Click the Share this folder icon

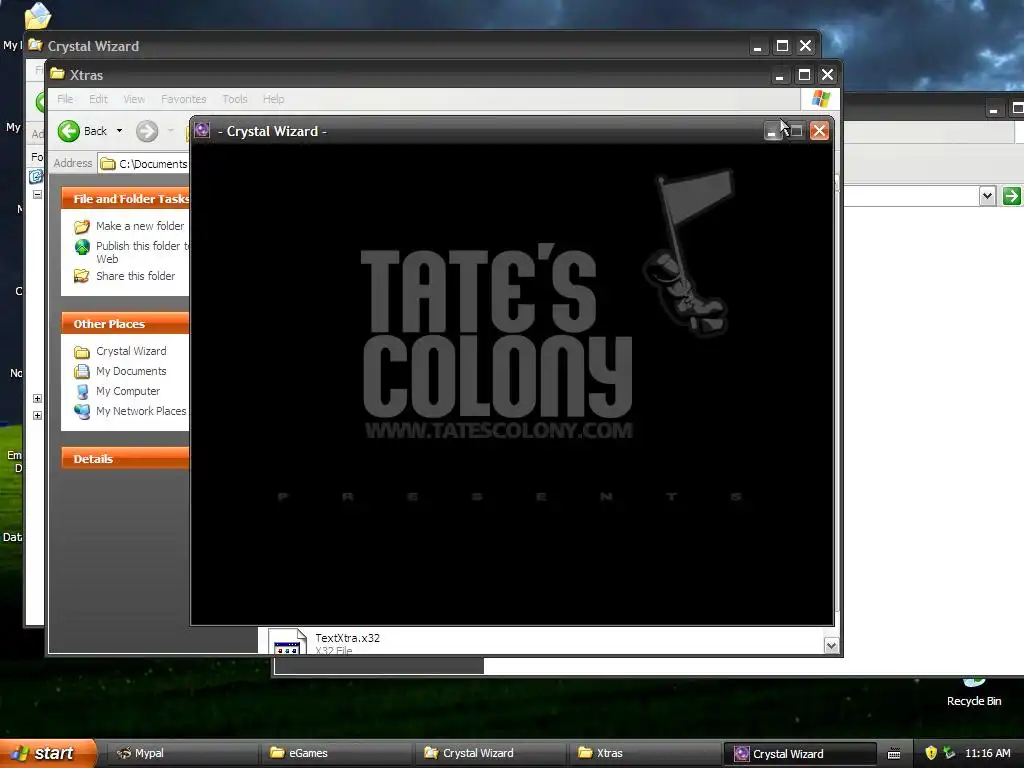coord(82,276)
